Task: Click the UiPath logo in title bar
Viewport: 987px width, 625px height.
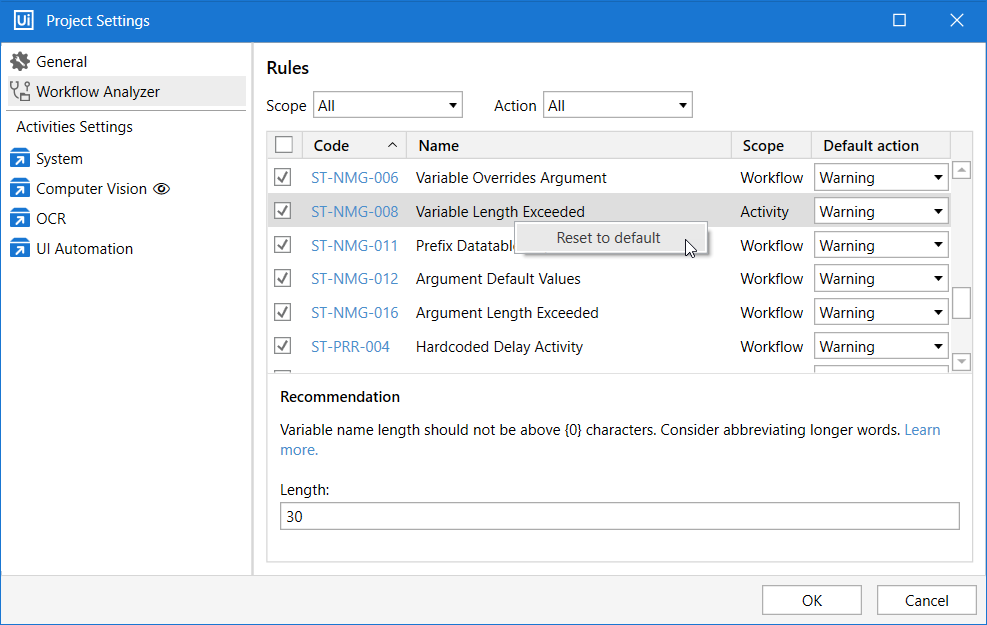Action: [x=23, y=21]
